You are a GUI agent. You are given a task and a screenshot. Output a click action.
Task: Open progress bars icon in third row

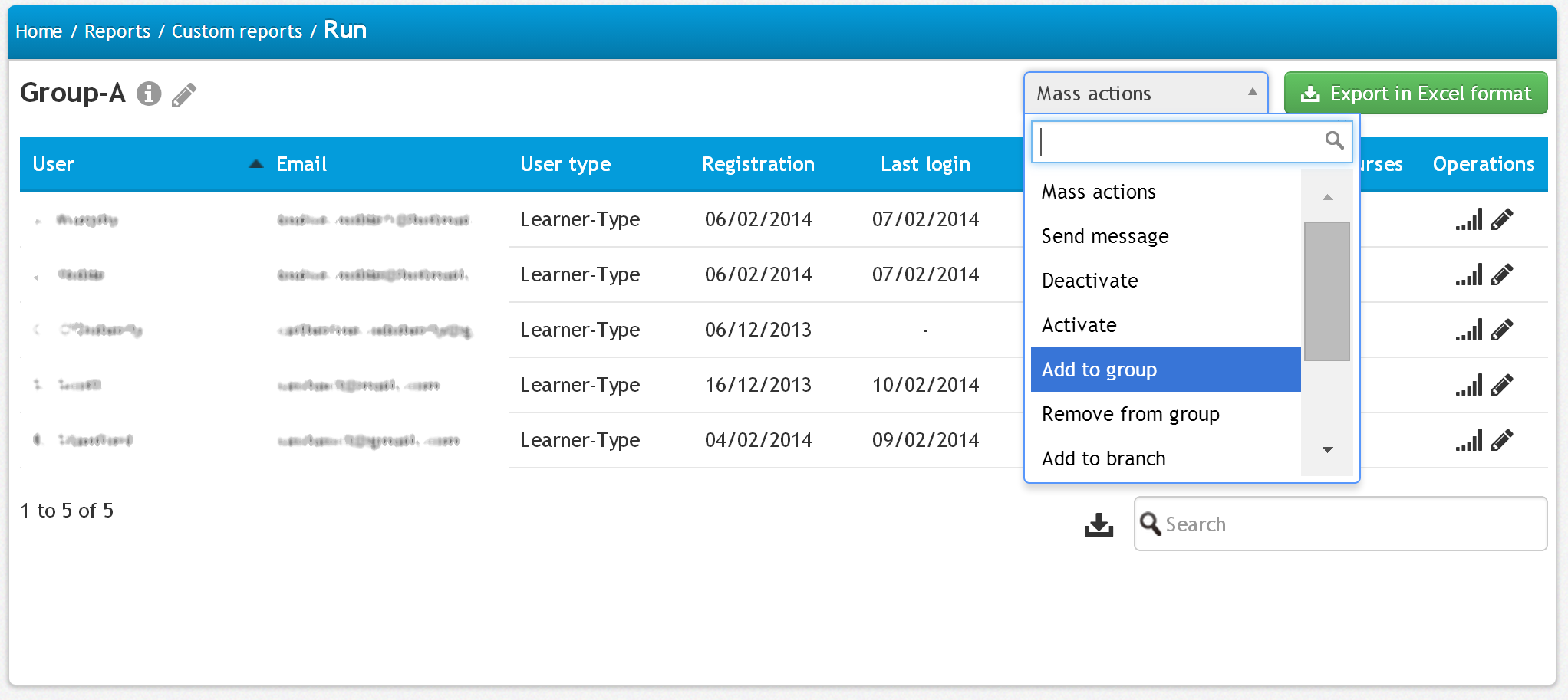coord(1468,330)
